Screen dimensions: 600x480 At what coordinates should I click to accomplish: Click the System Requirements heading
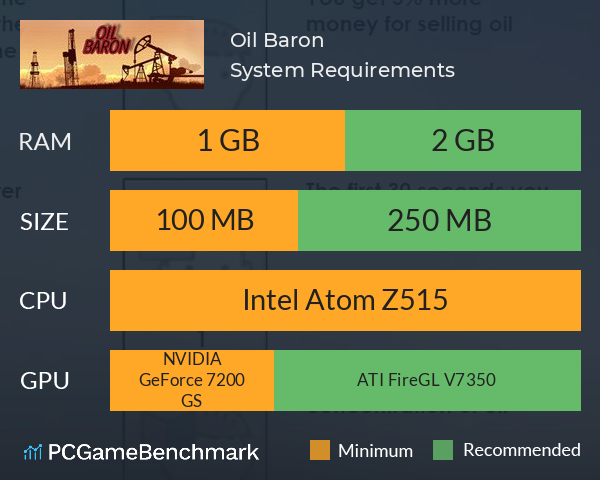point(342,70)
